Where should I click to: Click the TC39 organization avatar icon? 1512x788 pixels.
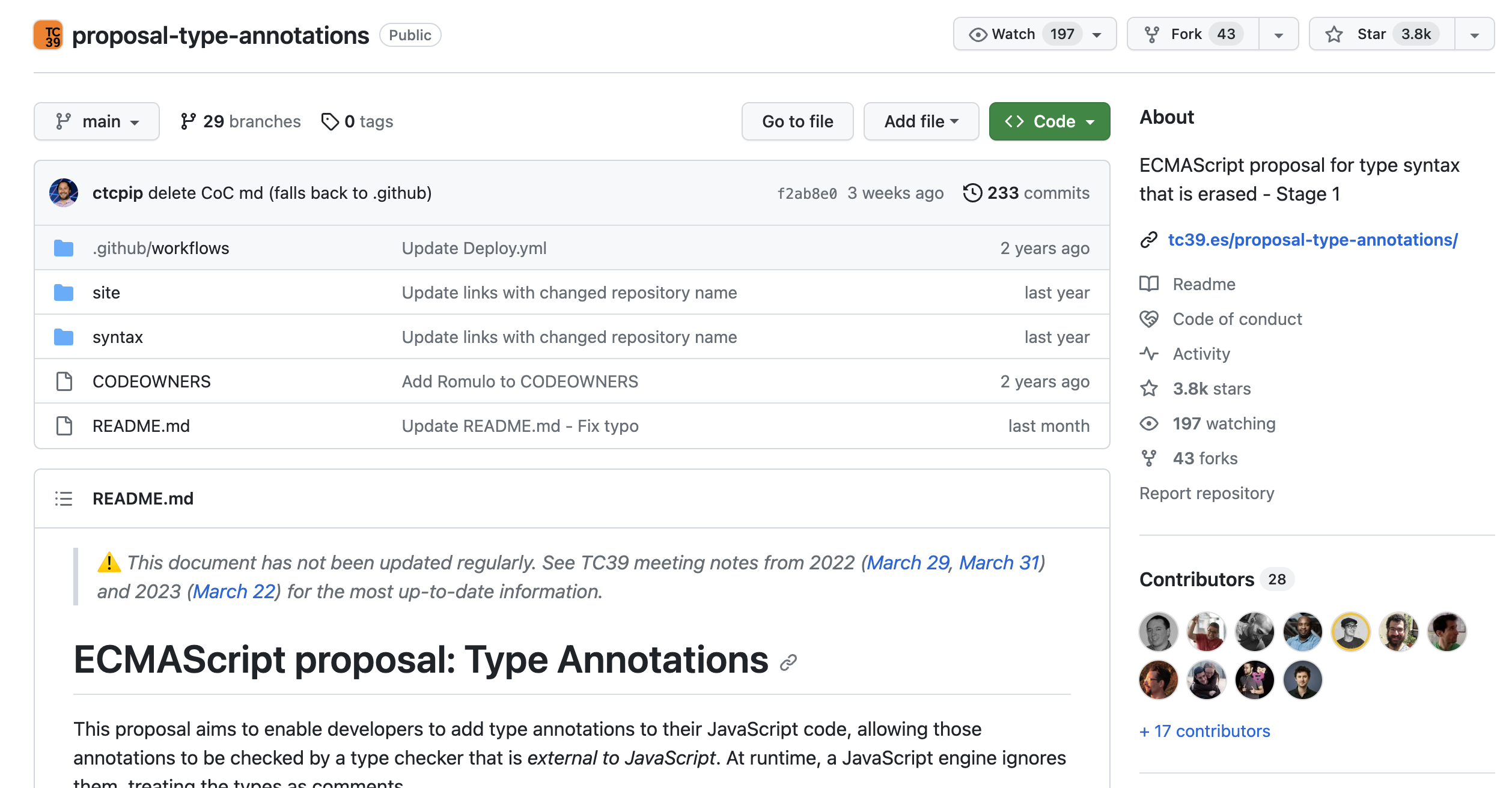[x=48, y=35]
